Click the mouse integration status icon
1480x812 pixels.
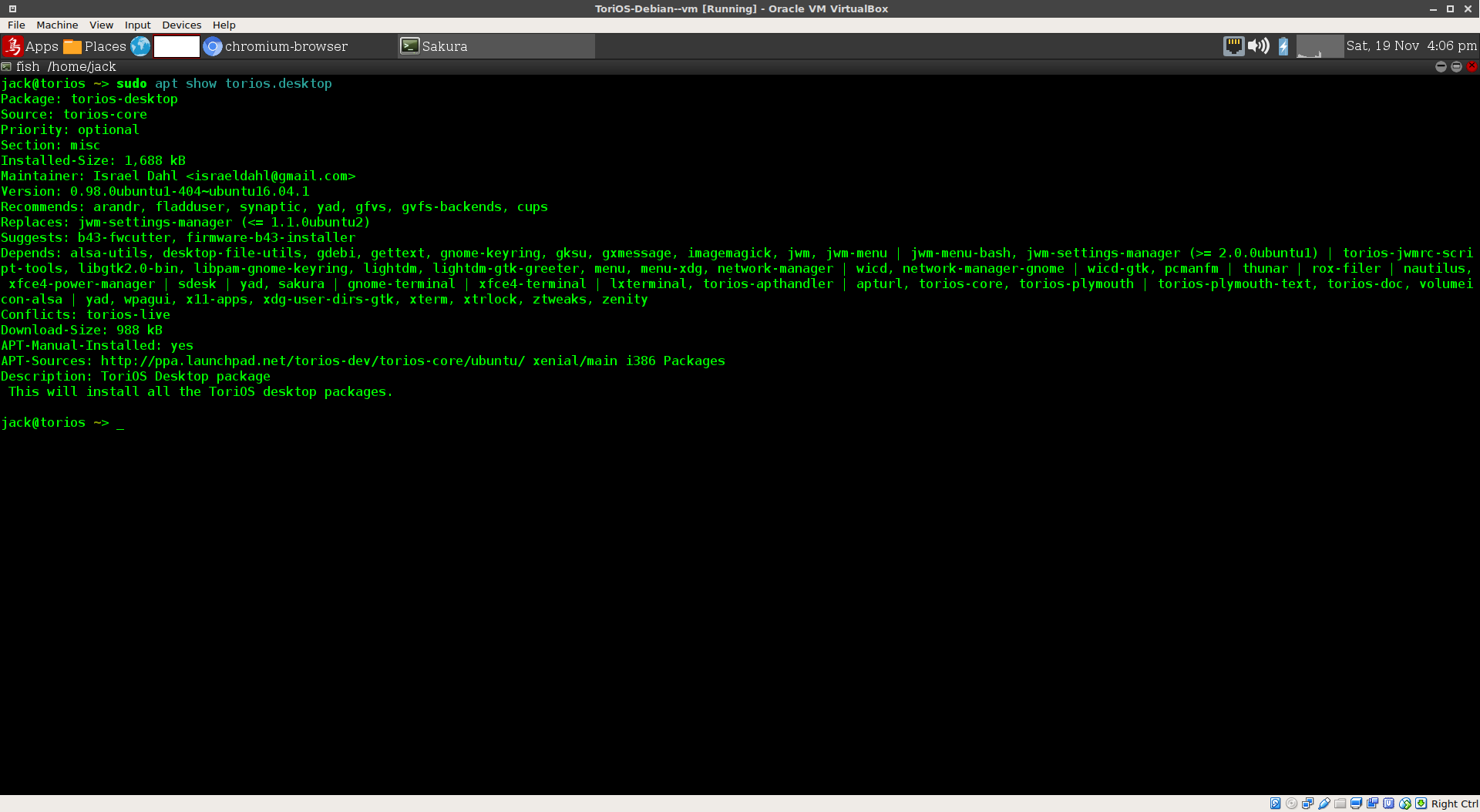(1404, 804)
